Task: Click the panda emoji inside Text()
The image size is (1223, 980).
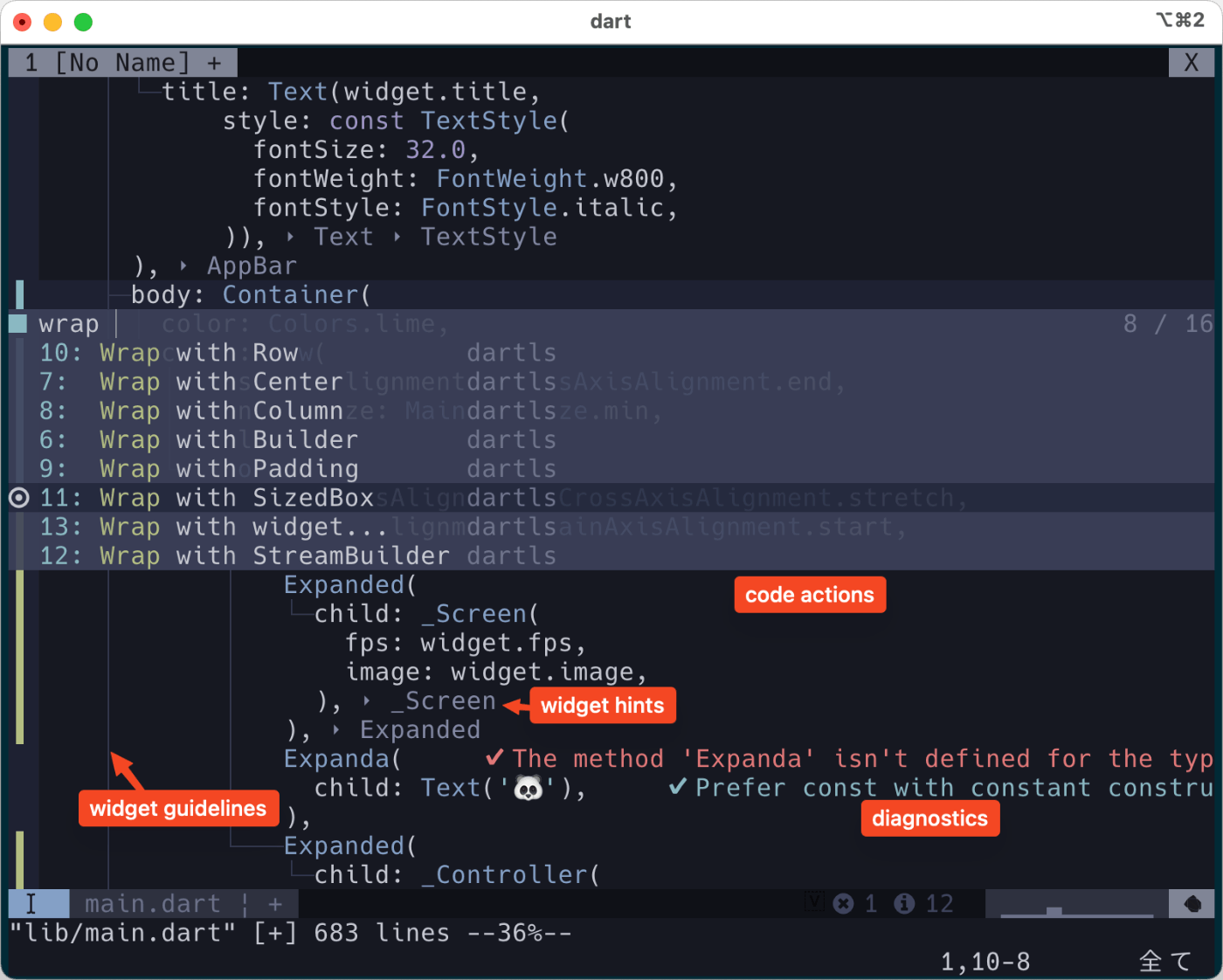Action: [529, 789]
